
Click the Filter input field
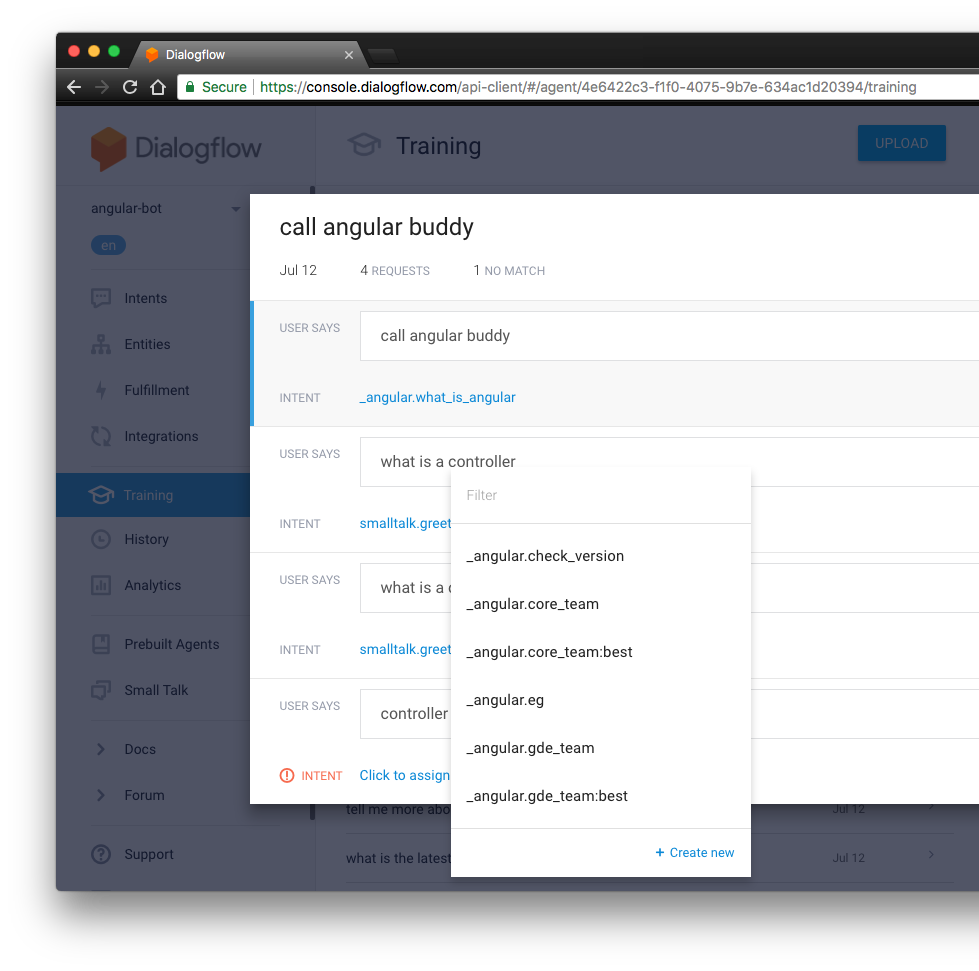click(601, 495)
